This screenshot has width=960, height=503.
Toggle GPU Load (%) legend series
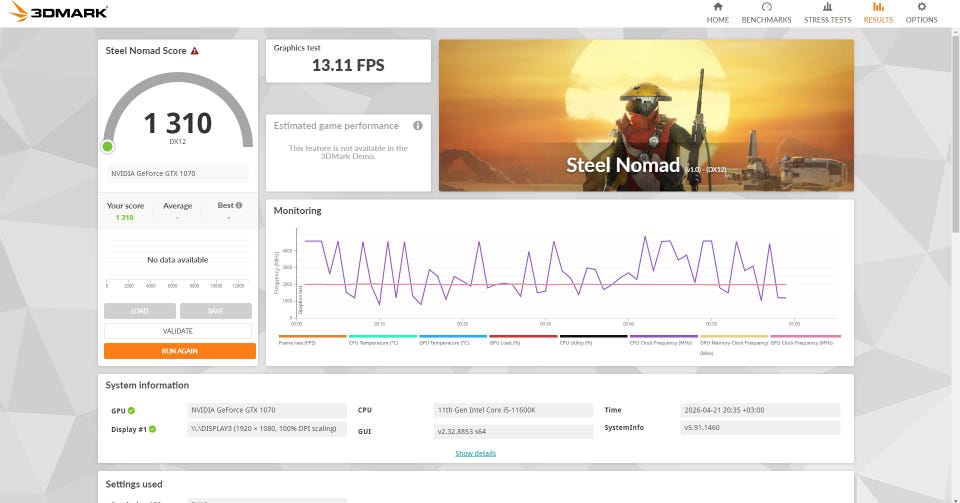point(523,340)
